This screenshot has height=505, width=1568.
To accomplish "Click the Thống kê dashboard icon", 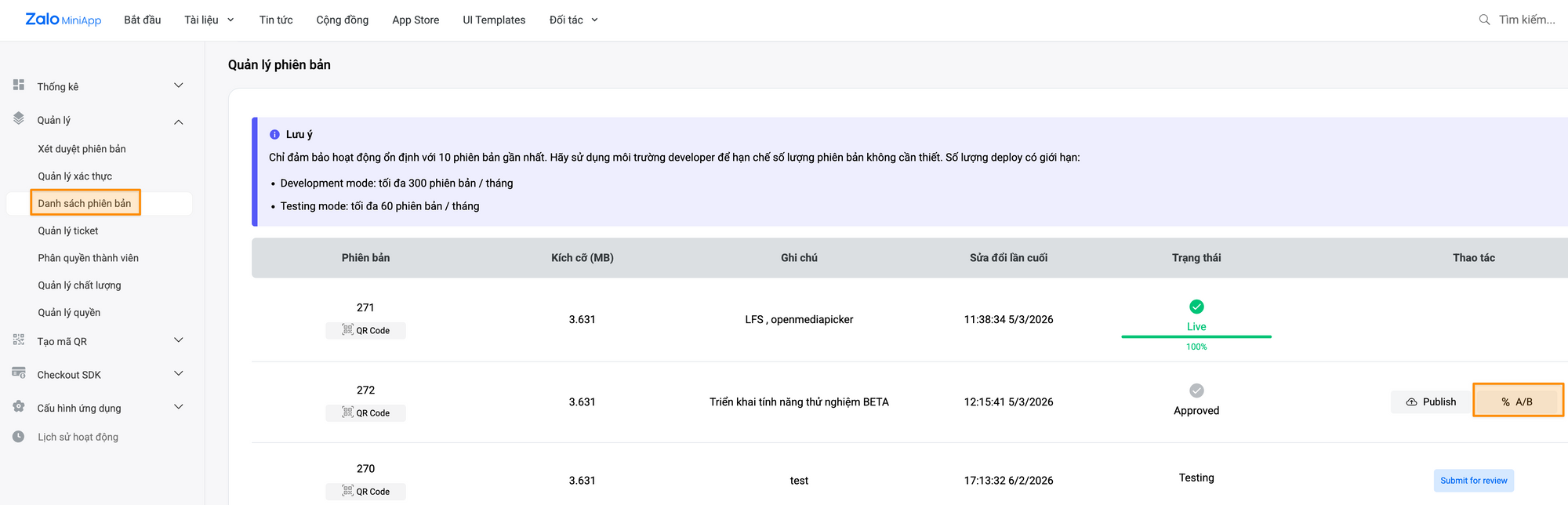I will tap(19, 85).
